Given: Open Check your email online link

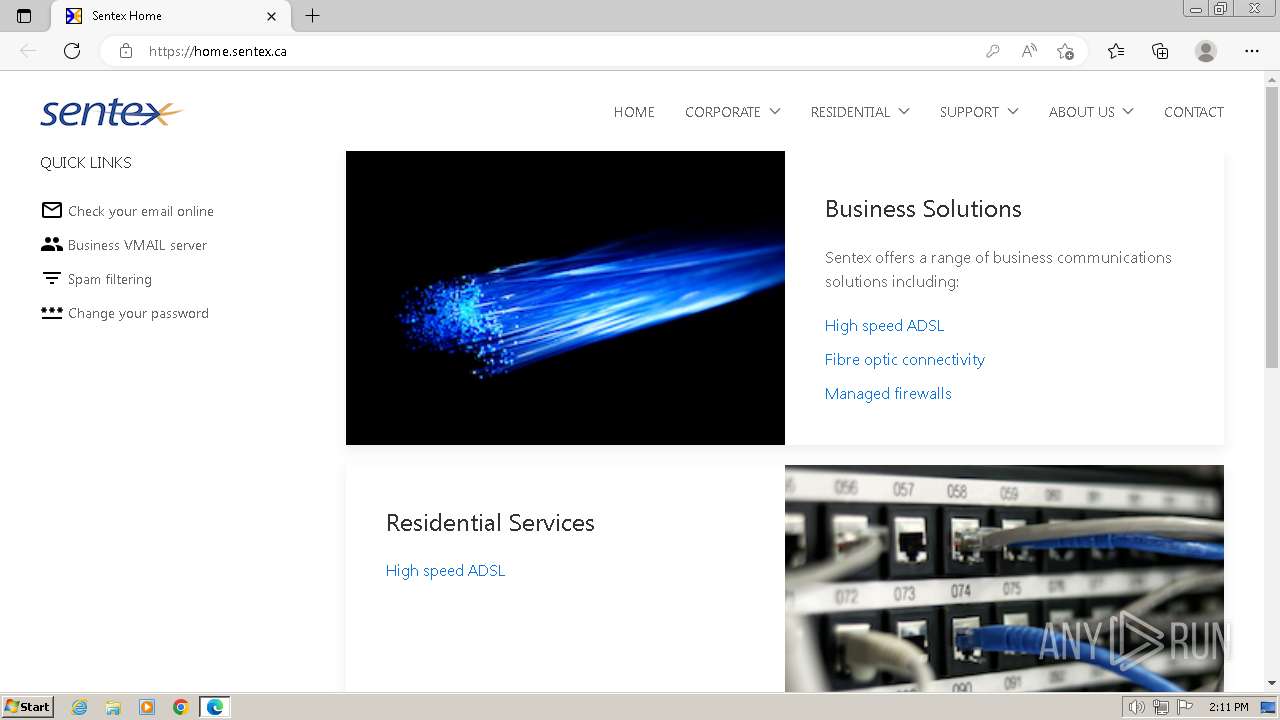Looking at the screenshot, I should point(141,211).
